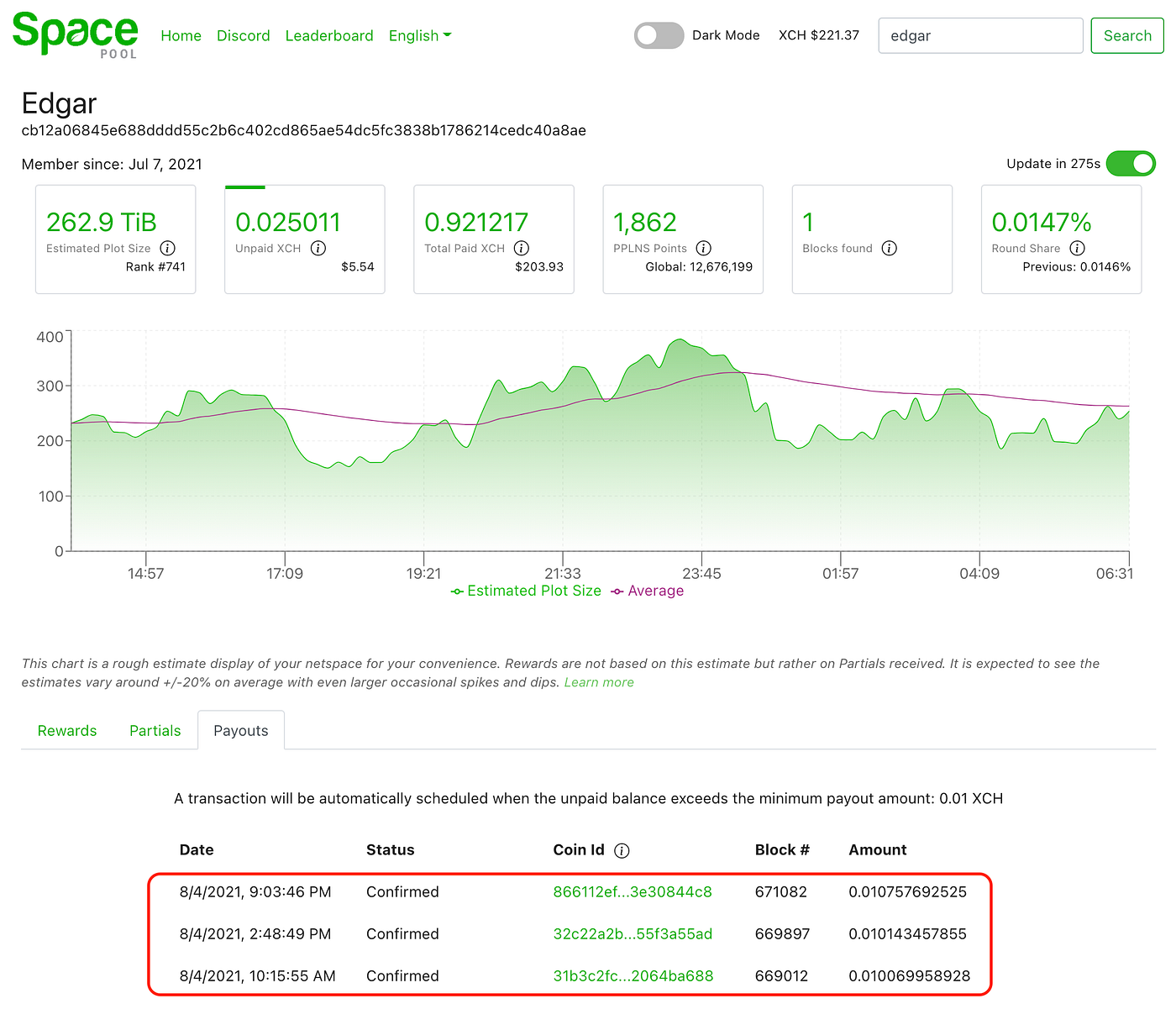
Task: Switch to the Rewards tab
Action: click(x=67, y=731)
